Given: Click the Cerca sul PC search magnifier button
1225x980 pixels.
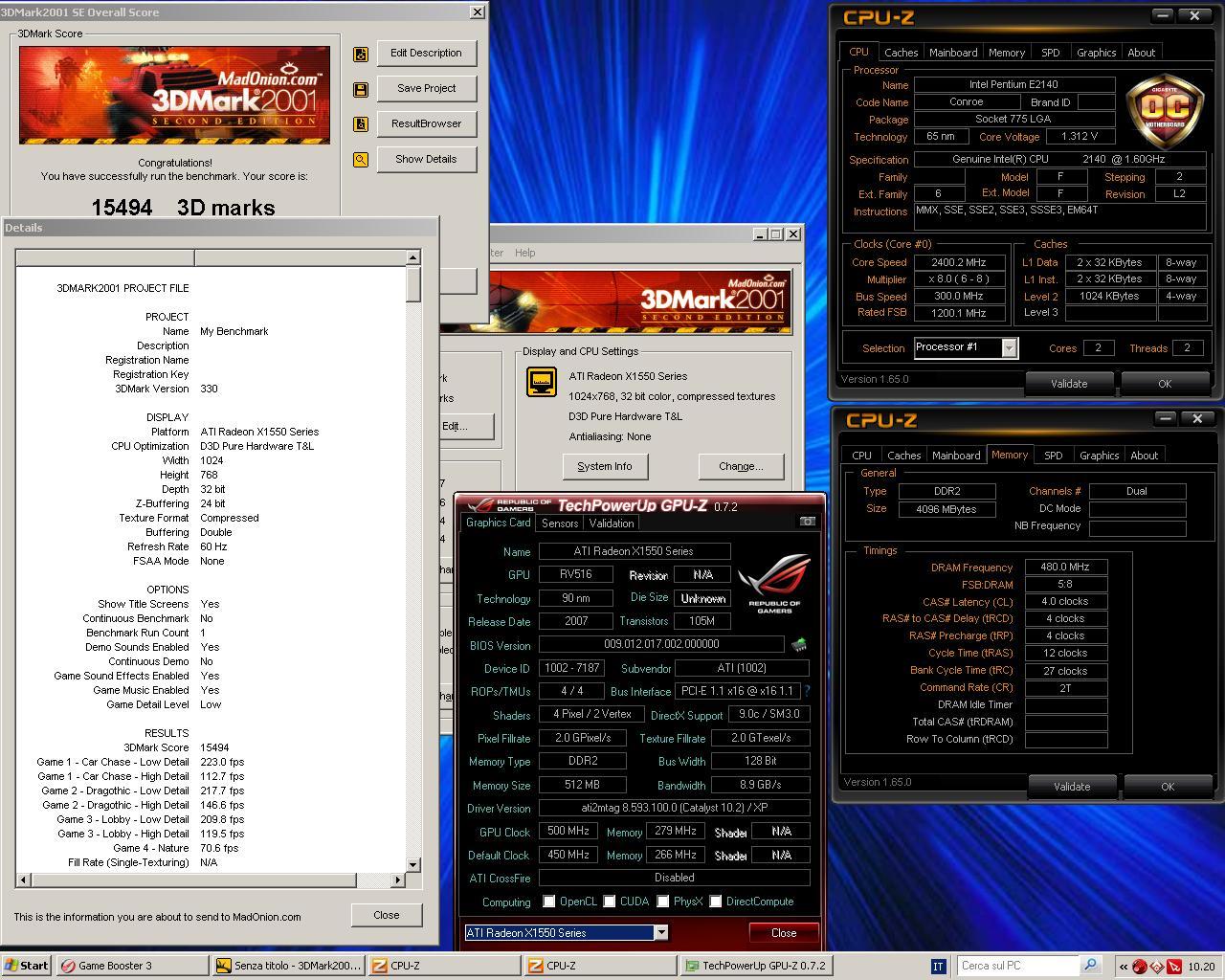Looking at the screenshot, I should tap(1090, 966).
